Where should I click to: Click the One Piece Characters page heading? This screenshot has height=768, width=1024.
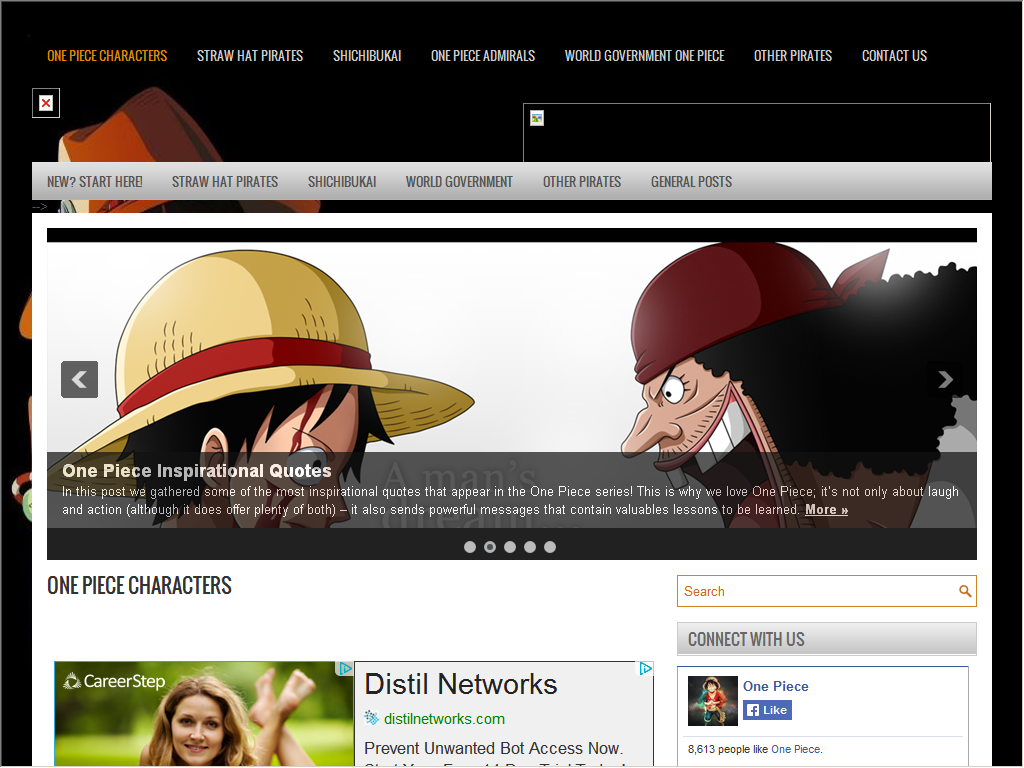point(139,586)
